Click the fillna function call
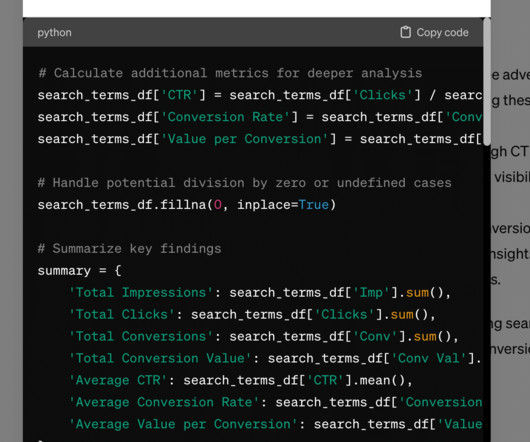This screenshot has height=442, width=530. [x=187, y=205]
